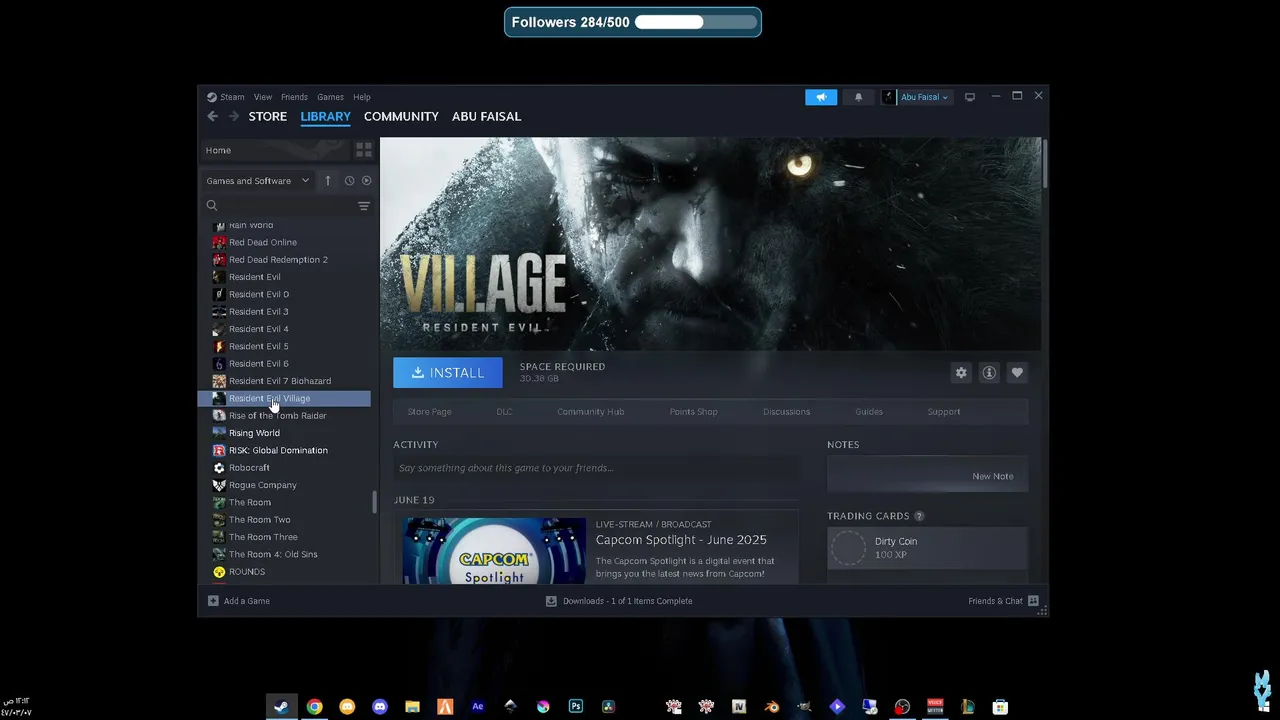Open the ABU FAISAL profile tab
Screen dimensions: 1280x720
coord(486,116)
